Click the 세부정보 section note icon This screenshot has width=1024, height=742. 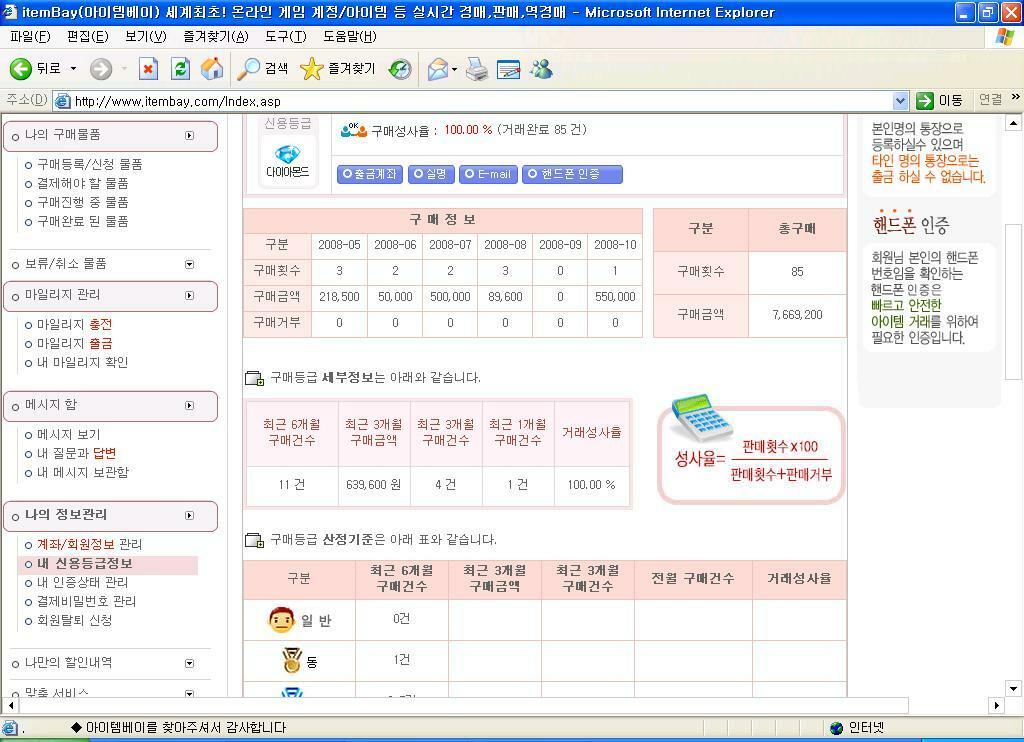[254, 378]
